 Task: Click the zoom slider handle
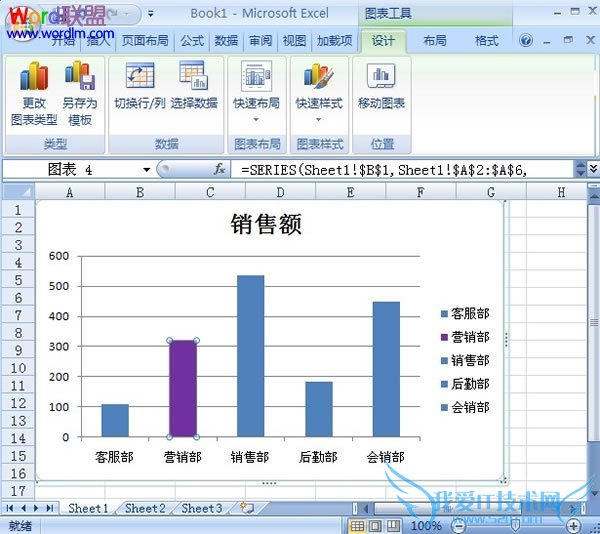pyautogui.click(x=515, y=525)
